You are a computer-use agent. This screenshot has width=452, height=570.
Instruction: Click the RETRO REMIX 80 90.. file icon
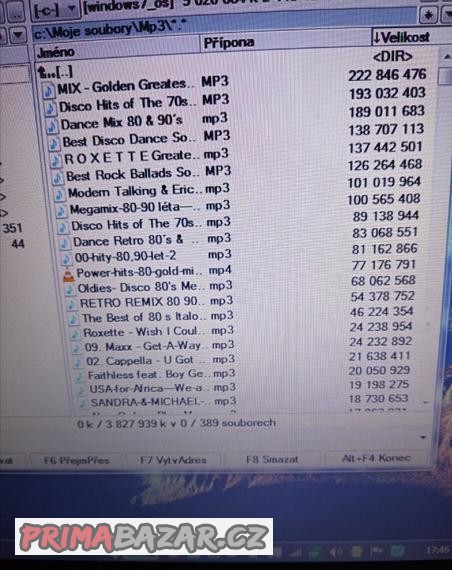tap(71, 304)
